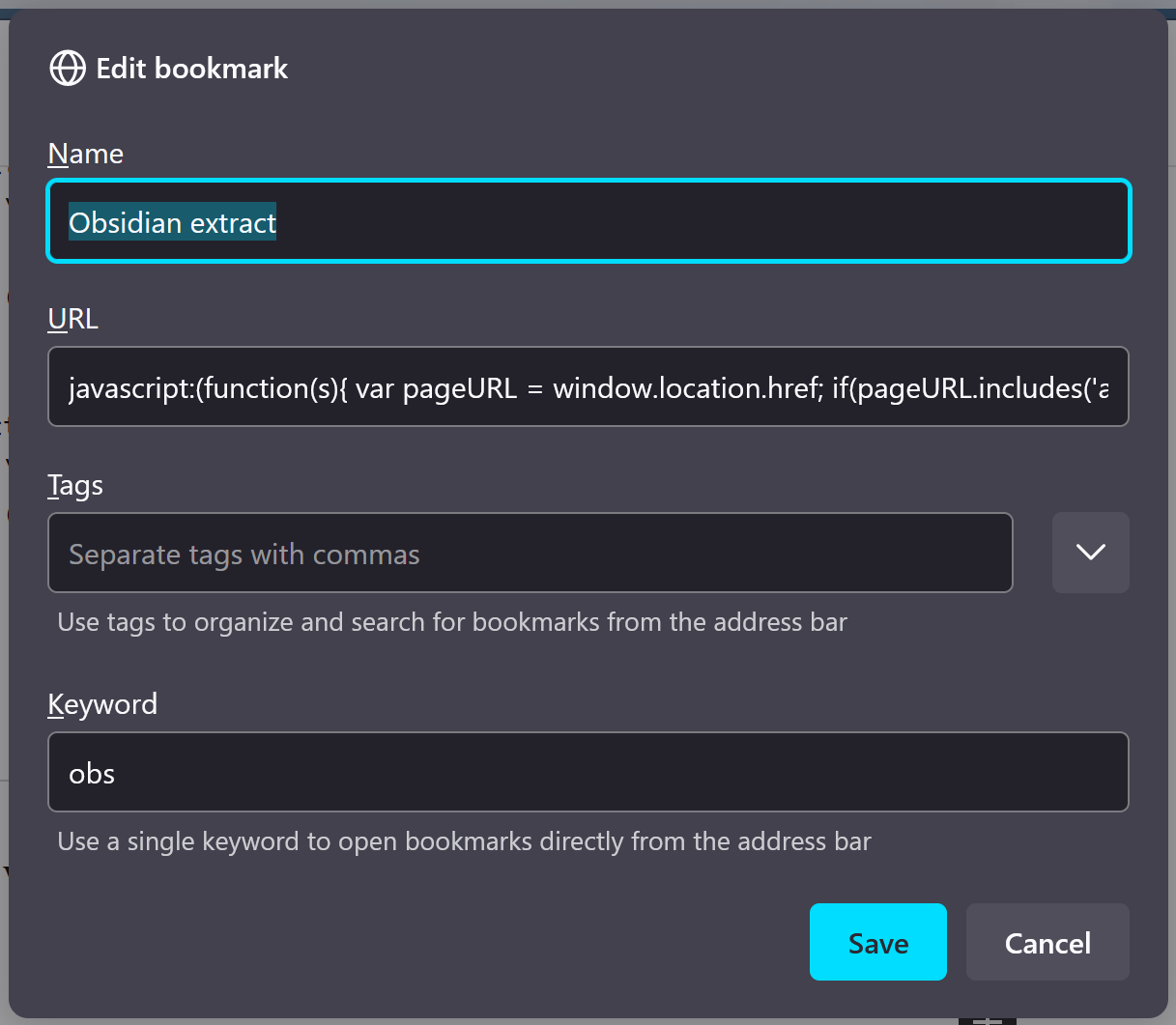Expand the tags selector chevron dropdown
Viewport: 1176px width, 1025px height.
1090,553
